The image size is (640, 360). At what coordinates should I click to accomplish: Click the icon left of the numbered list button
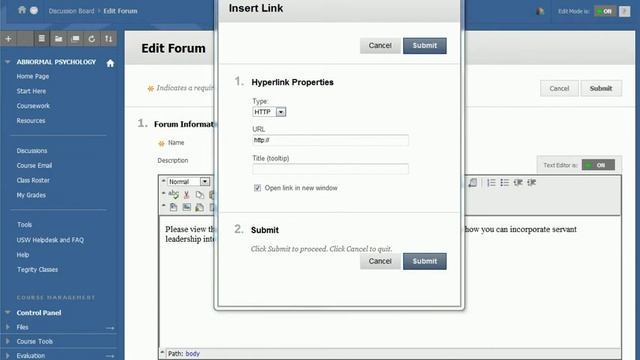click(473, 182)
